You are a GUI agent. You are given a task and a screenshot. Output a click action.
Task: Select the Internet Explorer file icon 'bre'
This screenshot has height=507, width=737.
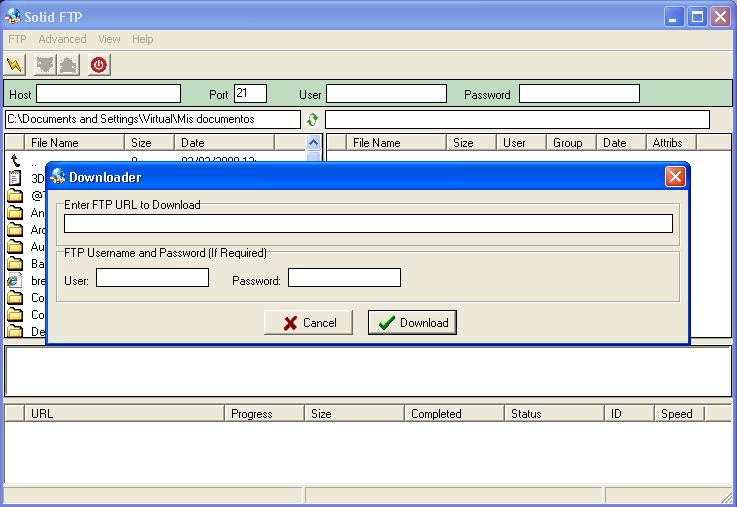(15, 281)
